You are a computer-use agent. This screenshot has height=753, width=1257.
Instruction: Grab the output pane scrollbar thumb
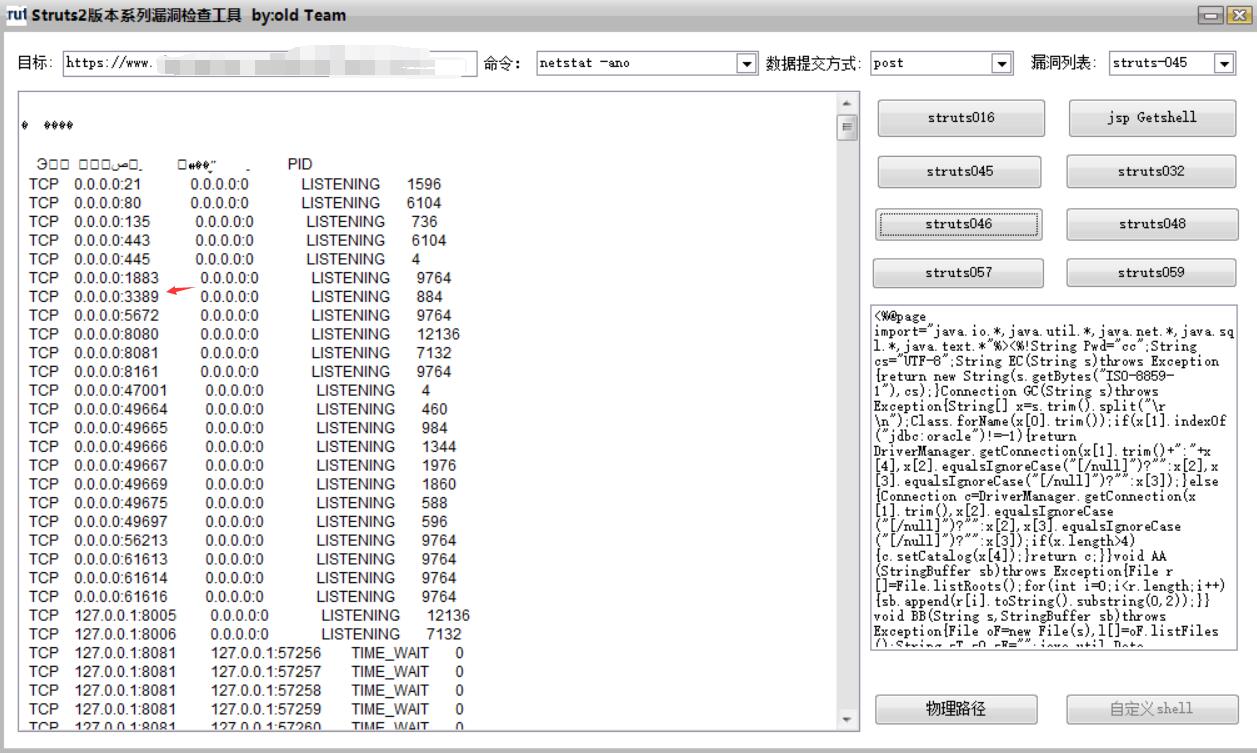pos(848,127)
